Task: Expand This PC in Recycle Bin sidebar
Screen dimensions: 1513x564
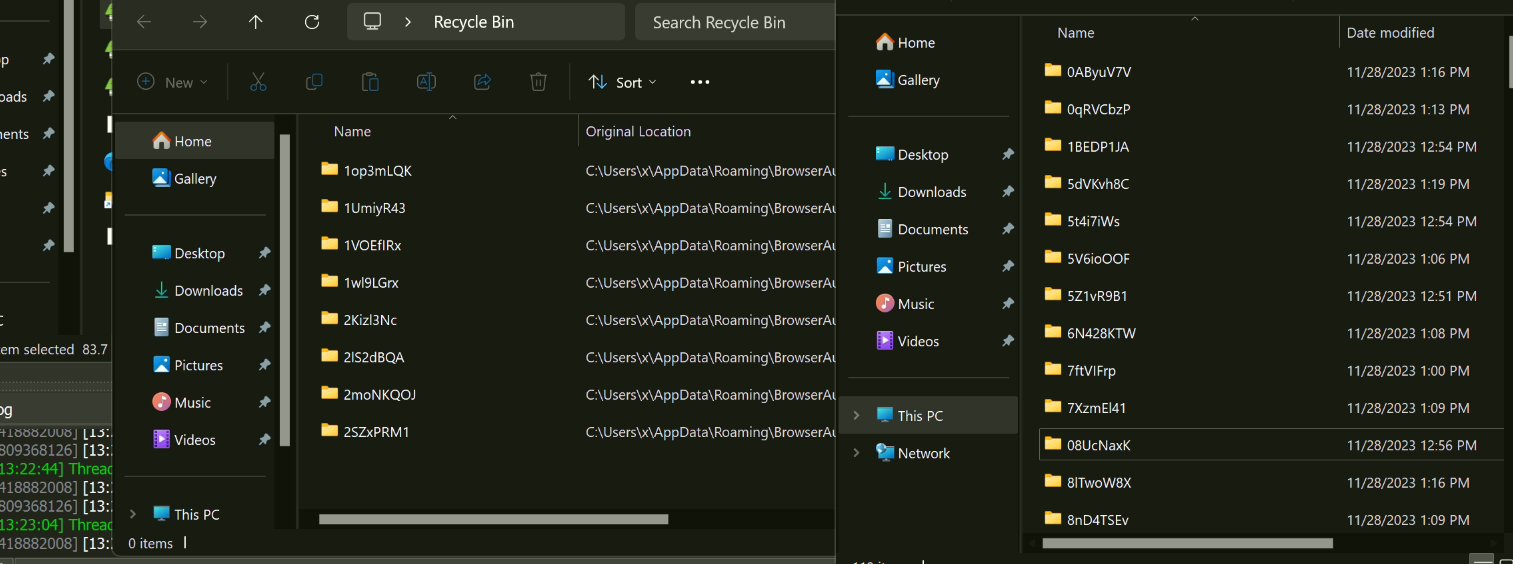Action: coord(133,514)
